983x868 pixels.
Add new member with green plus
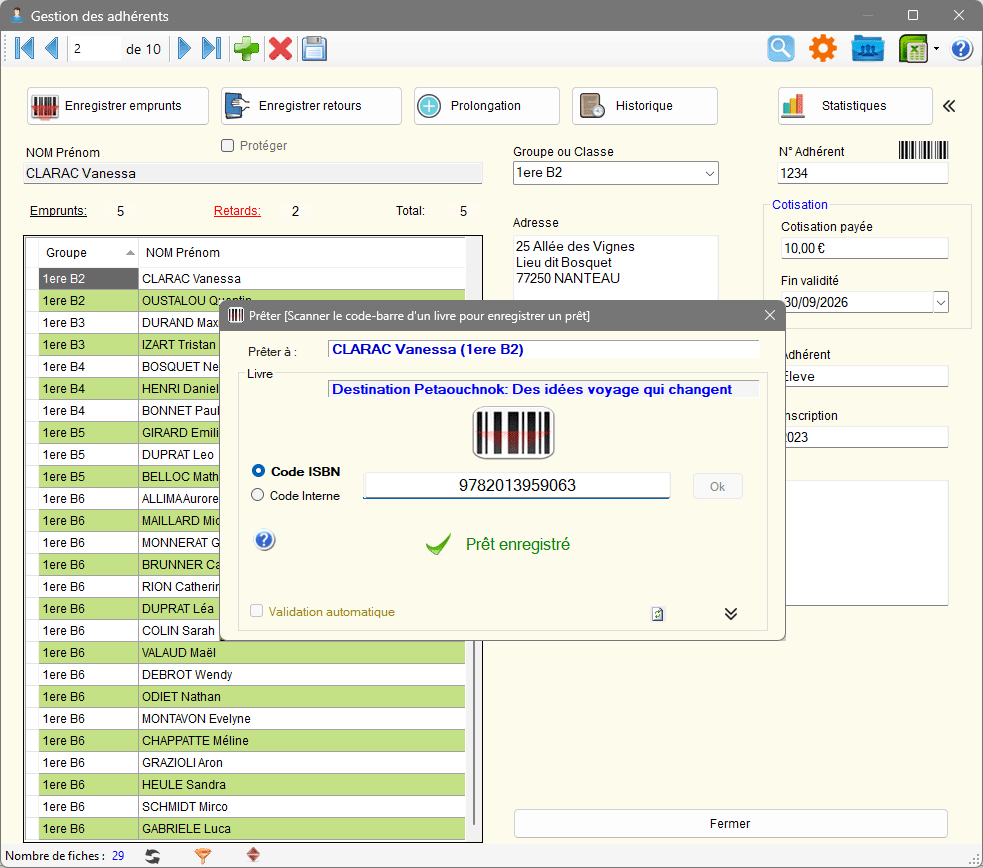click(x=246, y=48)
